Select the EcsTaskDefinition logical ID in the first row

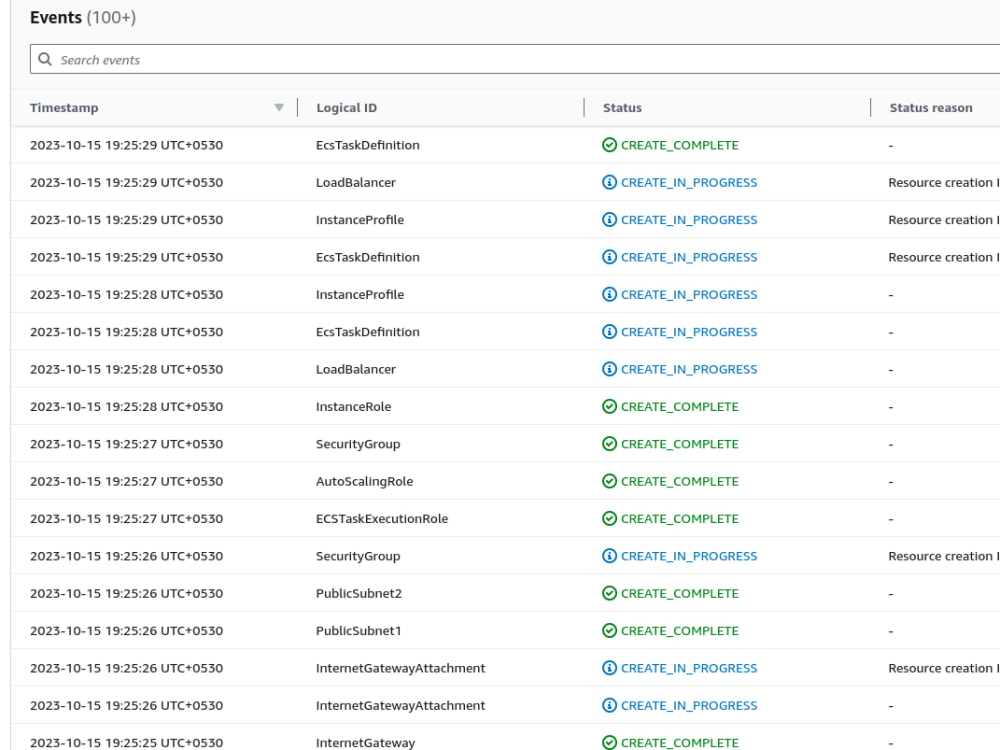tap(367, 145)
